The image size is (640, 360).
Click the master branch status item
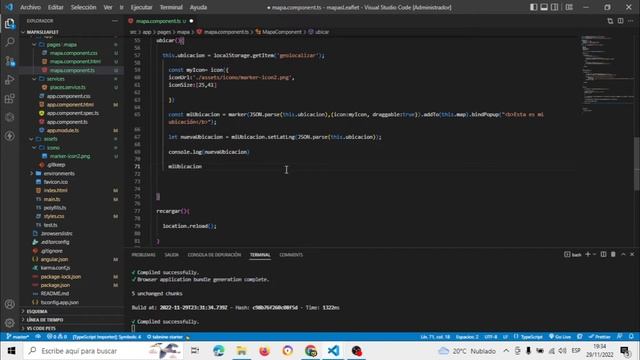click(x=18, y=337)
